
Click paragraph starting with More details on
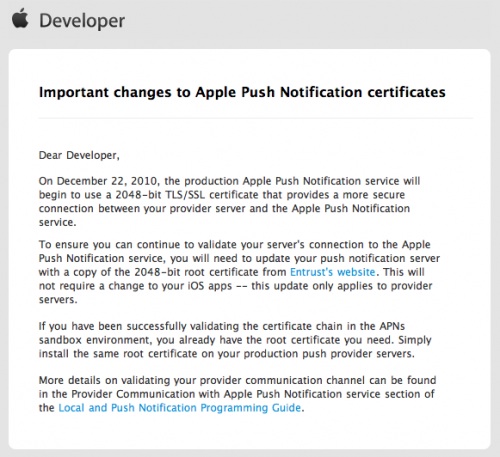point(237,394)
